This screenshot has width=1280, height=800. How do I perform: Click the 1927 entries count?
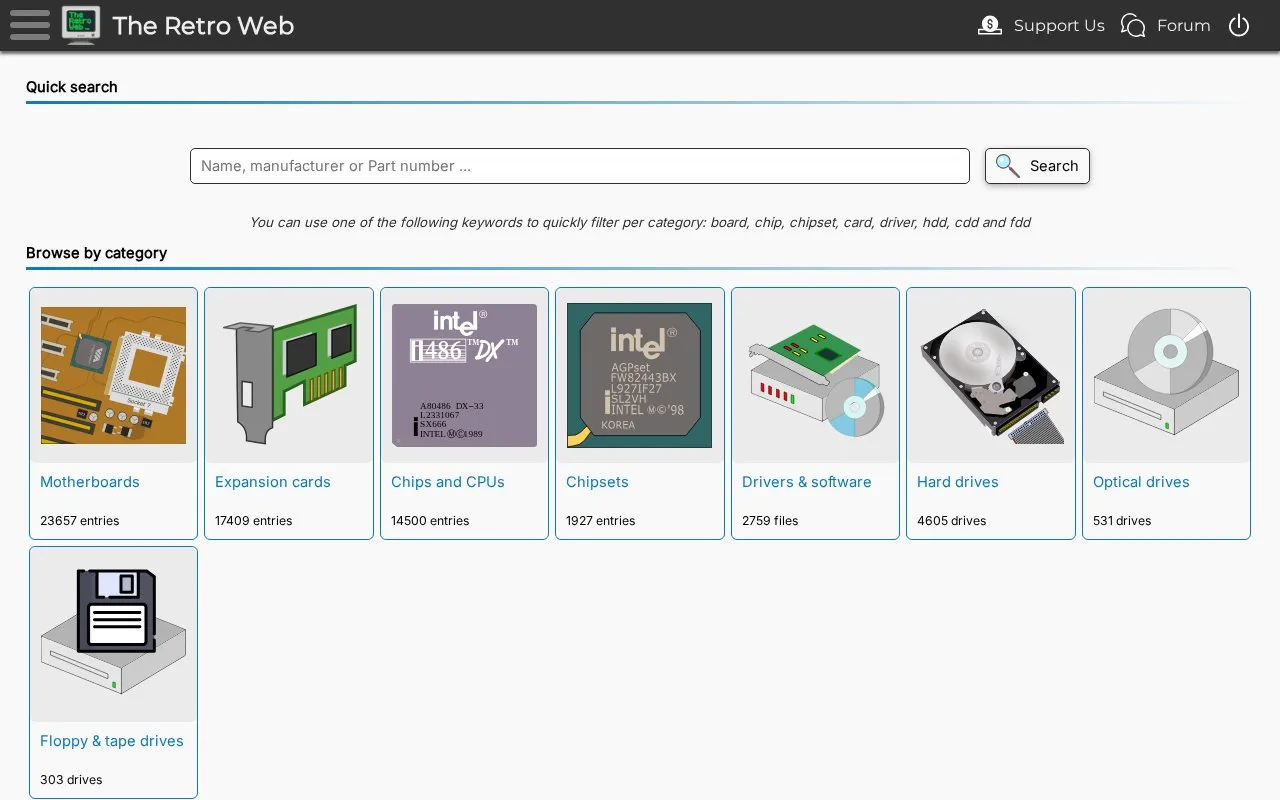pyautogui.click(x=601, y=521)
